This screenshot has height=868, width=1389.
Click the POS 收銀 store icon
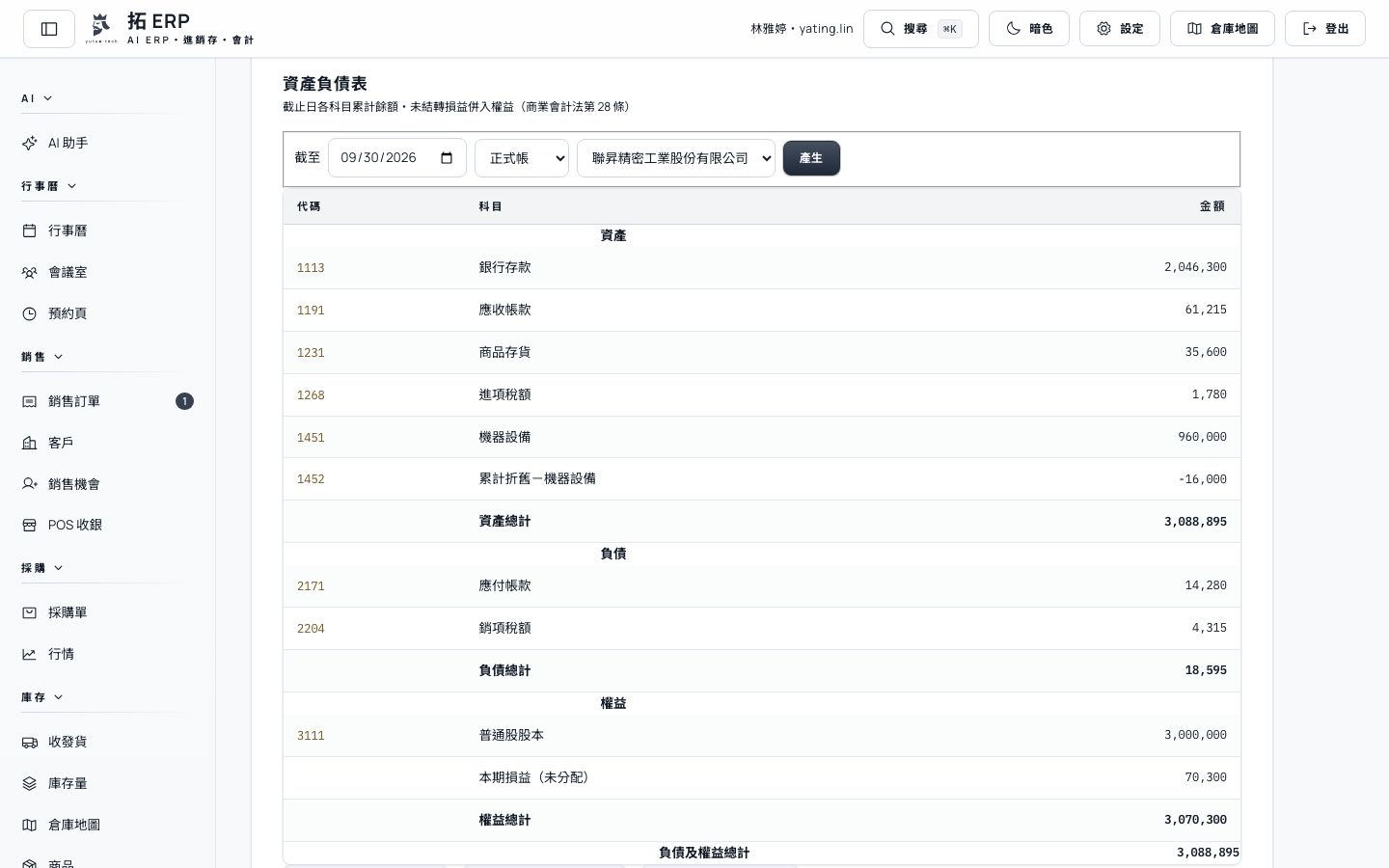point(30,525)
